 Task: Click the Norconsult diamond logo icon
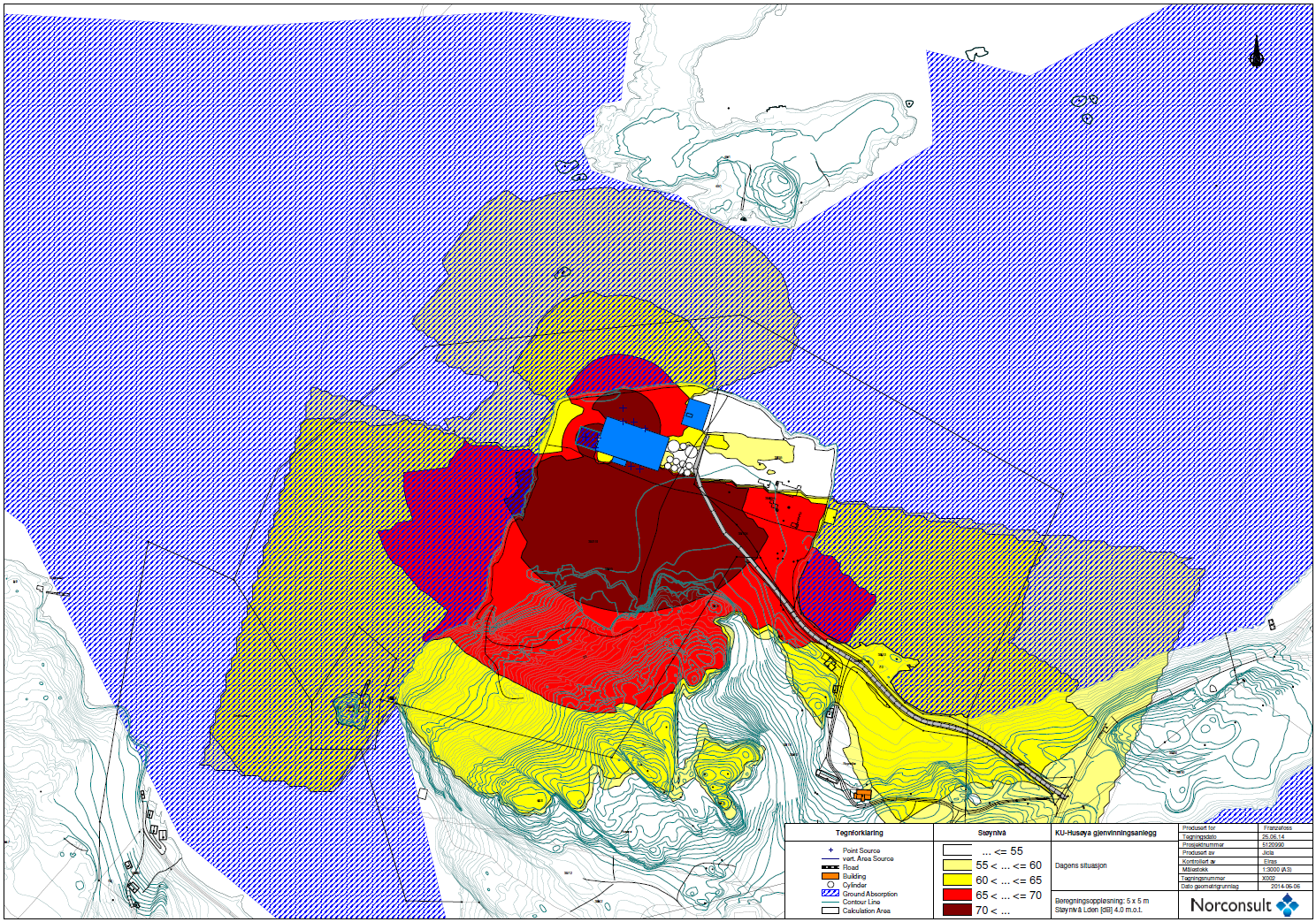(1288, 904)
